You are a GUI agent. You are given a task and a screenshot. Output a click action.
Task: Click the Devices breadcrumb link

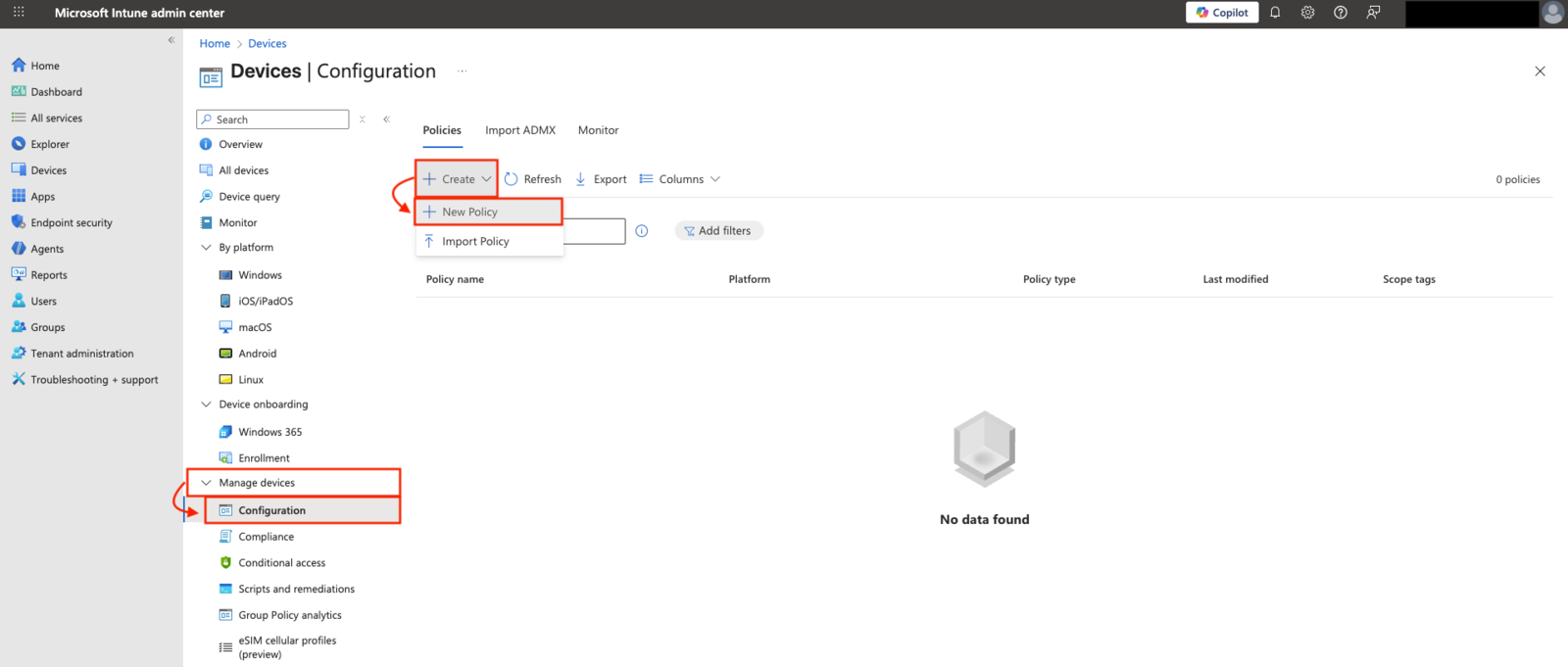point(268,43)
